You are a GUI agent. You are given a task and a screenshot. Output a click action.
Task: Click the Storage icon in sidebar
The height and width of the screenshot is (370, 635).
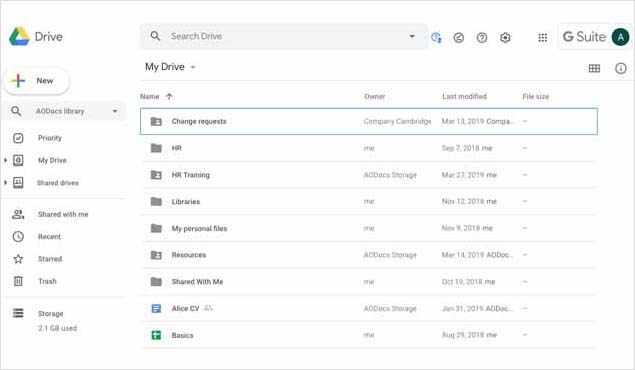[x=18, y=313]
